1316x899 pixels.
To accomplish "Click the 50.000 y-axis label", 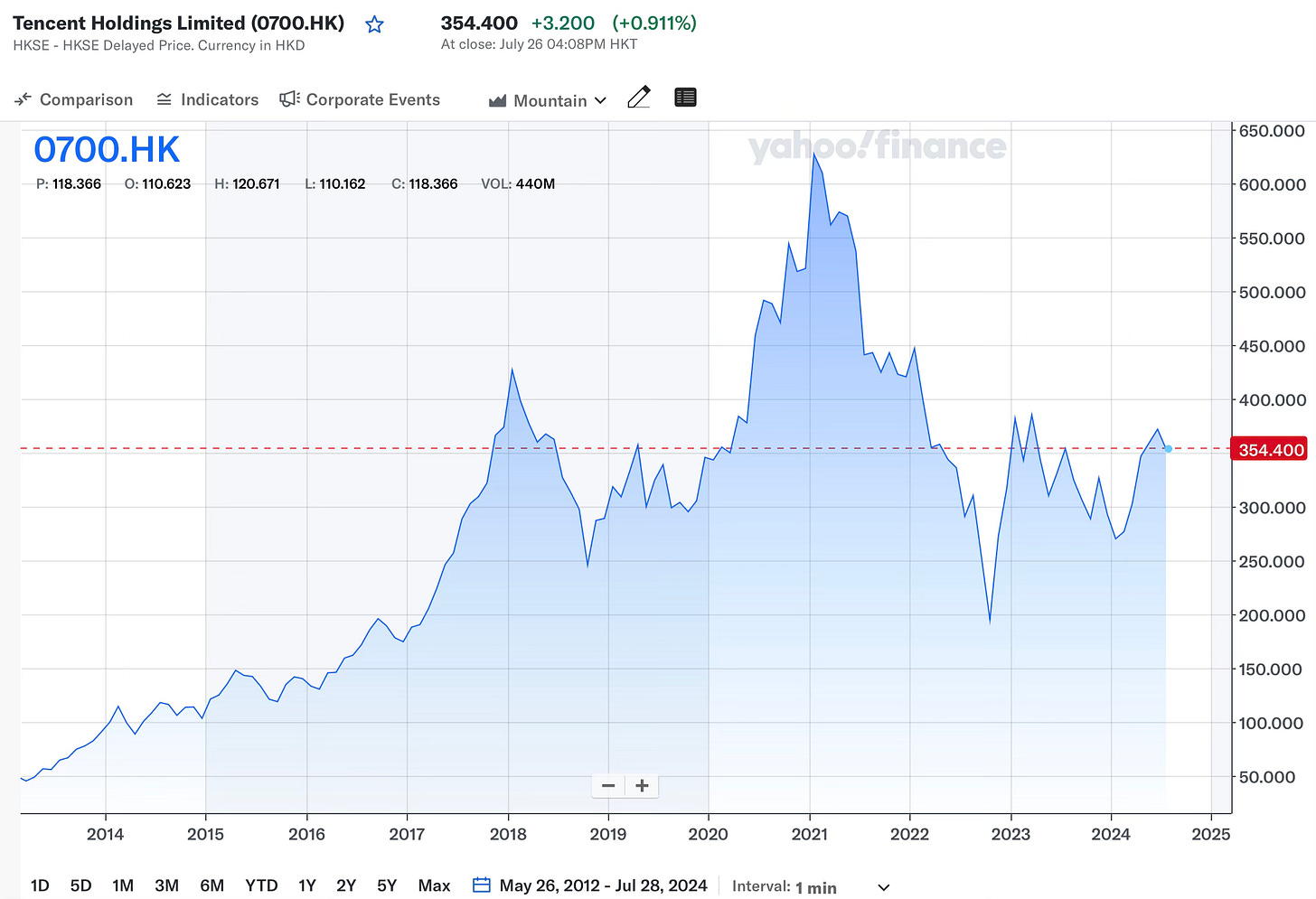I will point(1267,777).
